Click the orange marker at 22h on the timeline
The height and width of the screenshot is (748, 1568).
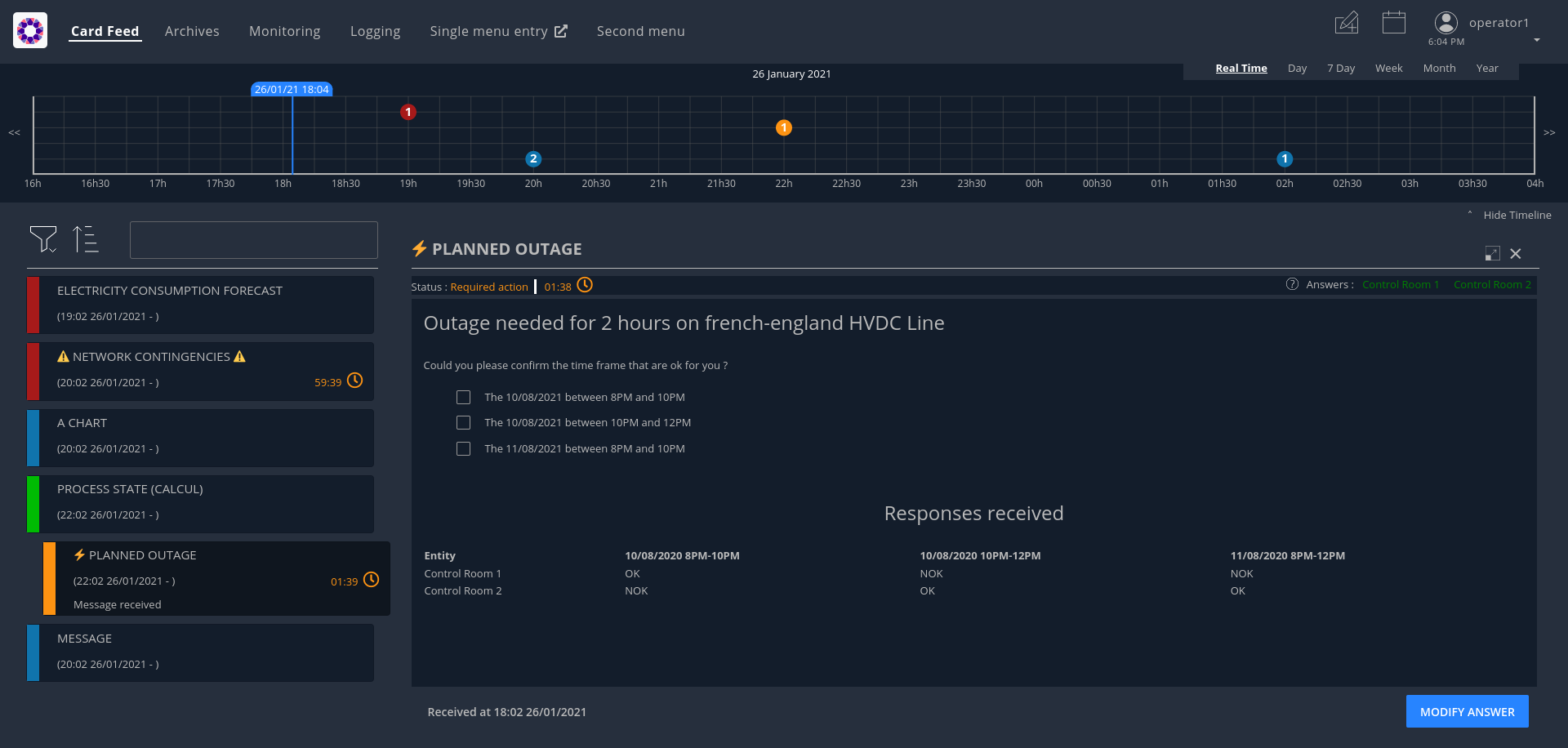click(x=783, y=127)
